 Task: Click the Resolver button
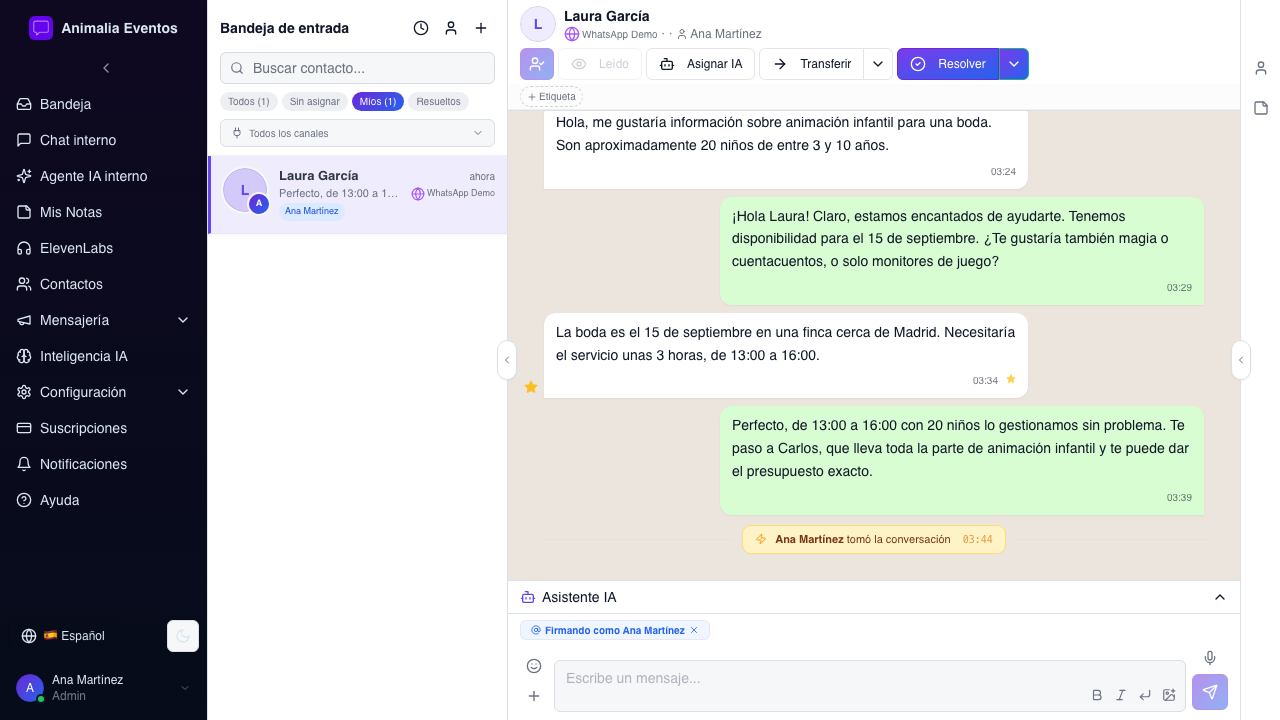pos(948,64)
